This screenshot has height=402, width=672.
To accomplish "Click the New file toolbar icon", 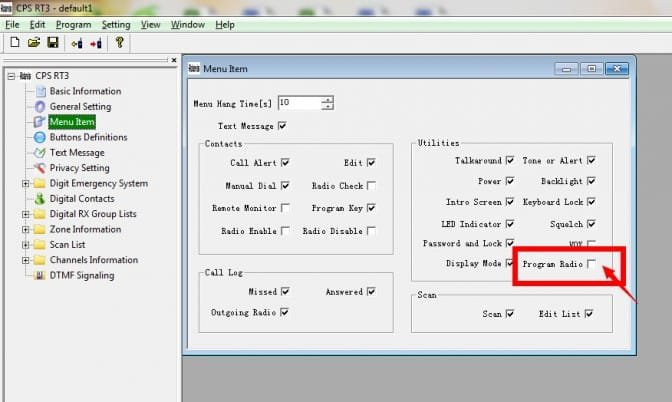I will pos(15,42).
